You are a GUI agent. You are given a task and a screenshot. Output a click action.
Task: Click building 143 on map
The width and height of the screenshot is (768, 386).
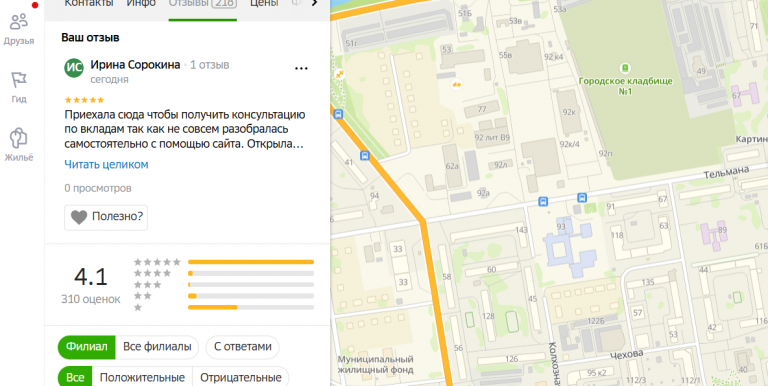pyautogui.click(x=522, y=230)
